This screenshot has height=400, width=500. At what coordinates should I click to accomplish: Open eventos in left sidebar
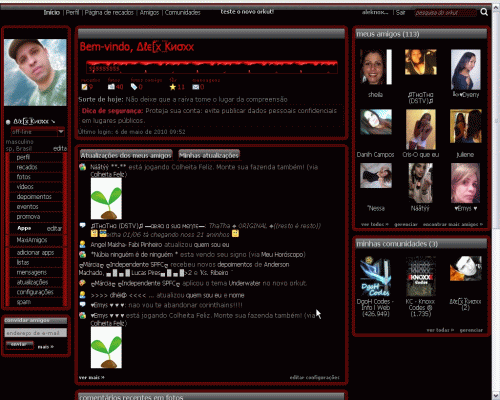coord(27,207)
